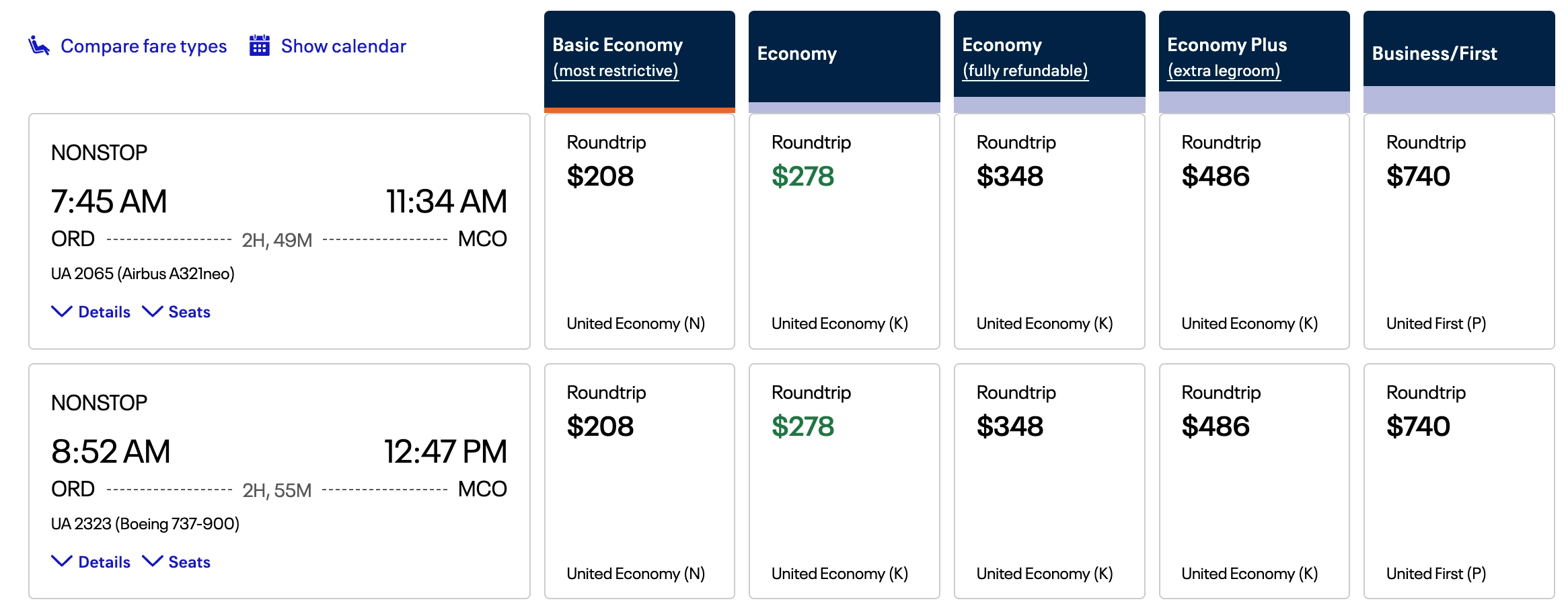Click the calendar icon beside Show calendar

(x=259, y=45)
